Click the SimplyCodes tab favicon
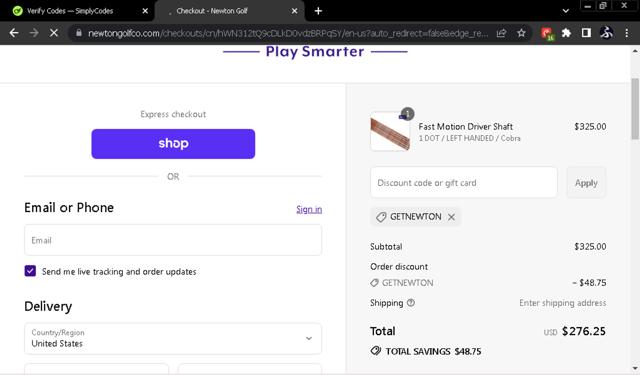The height and width of the screenshot is (375, 640). pos(18,11)
